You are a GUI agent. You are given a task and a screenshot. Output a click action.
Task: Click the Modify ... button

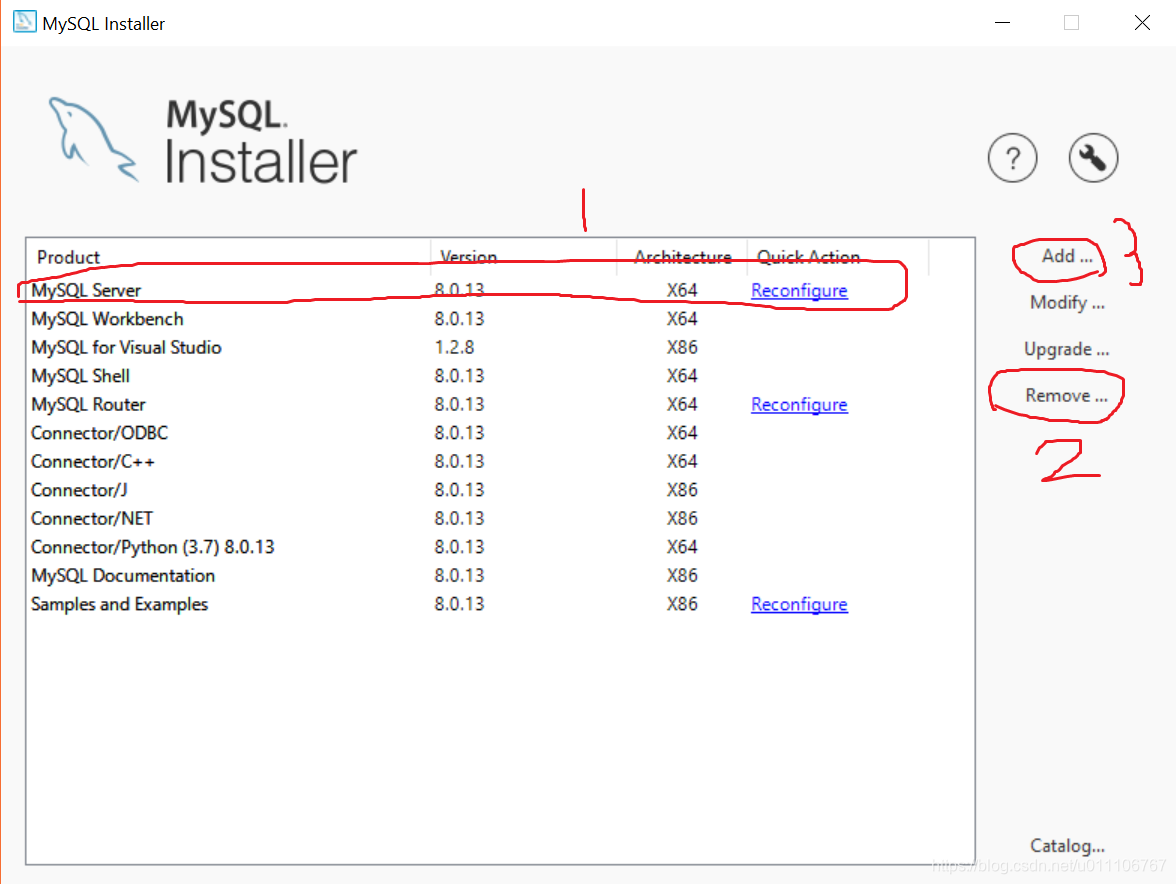(1066, 303)
